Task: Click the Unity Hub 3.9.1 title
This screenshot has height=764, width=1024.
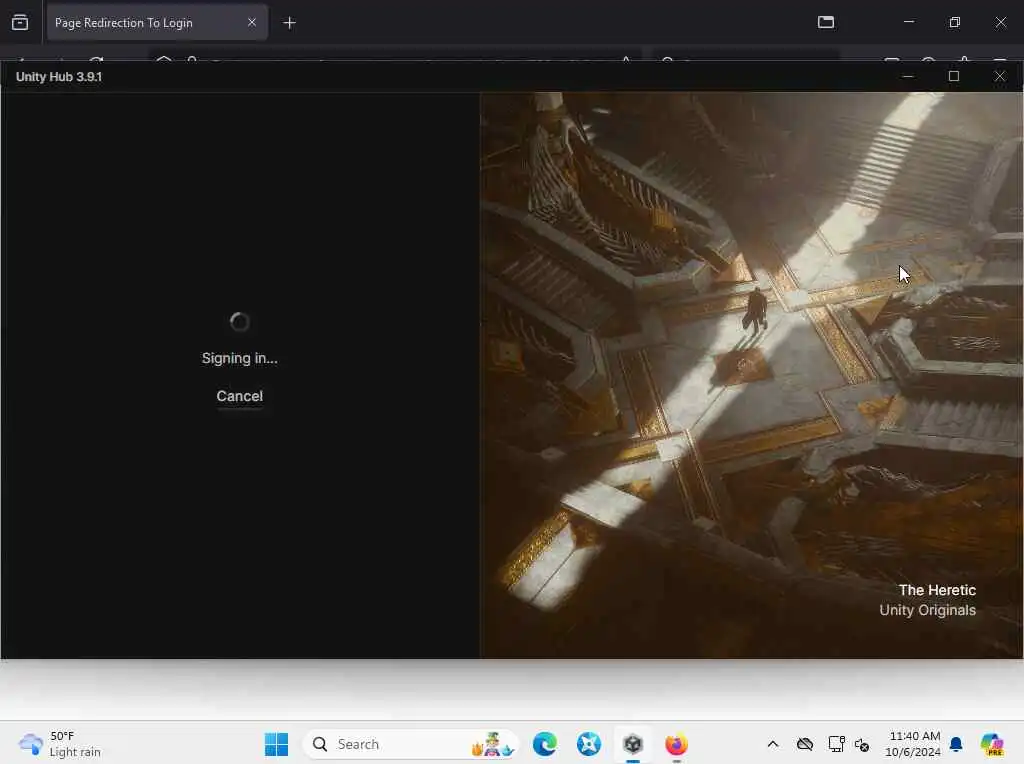Action: click(59, 77)
